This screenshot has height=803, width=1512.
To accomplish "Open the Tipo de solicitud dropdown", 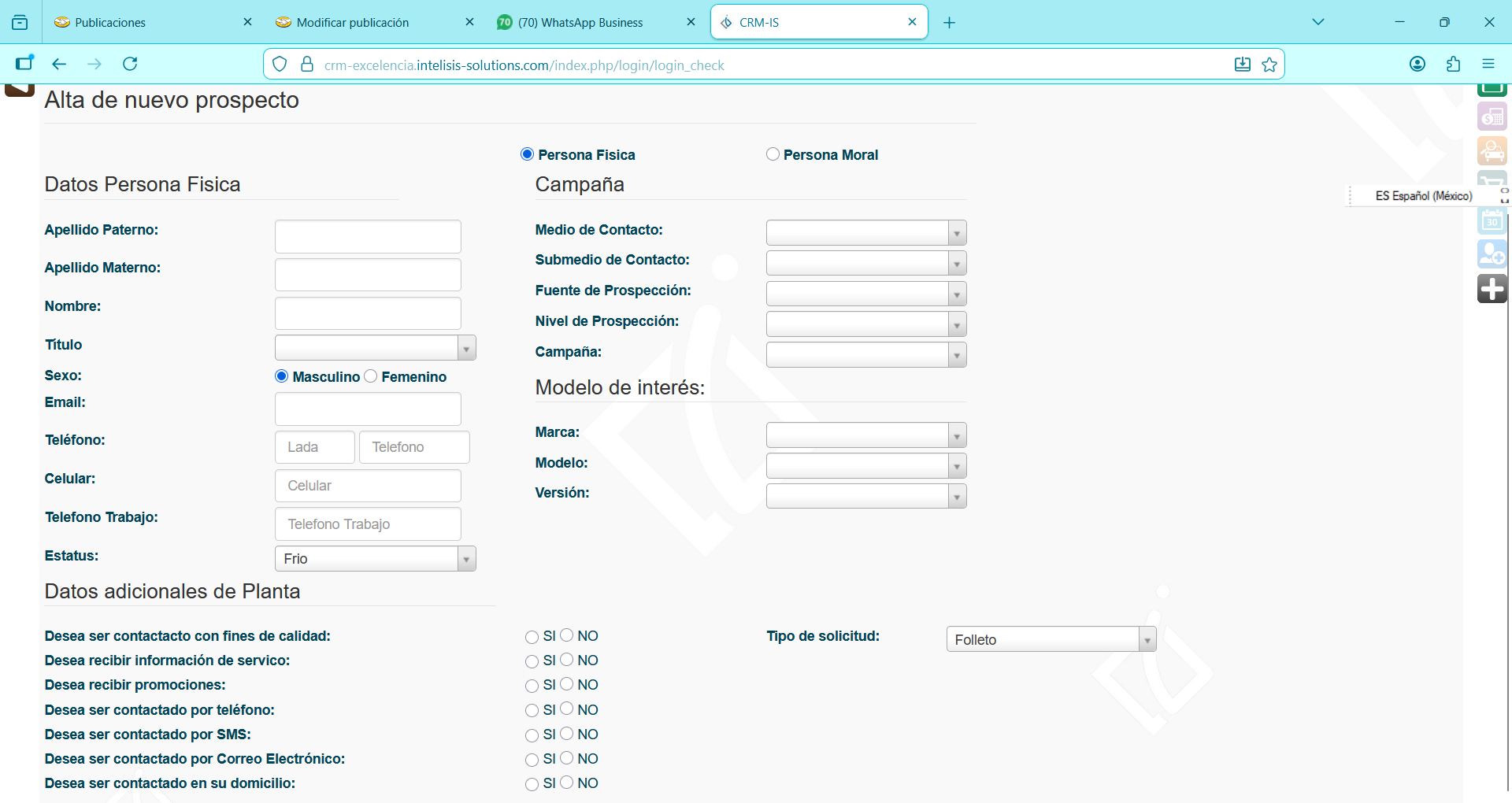I will 1050,640.
